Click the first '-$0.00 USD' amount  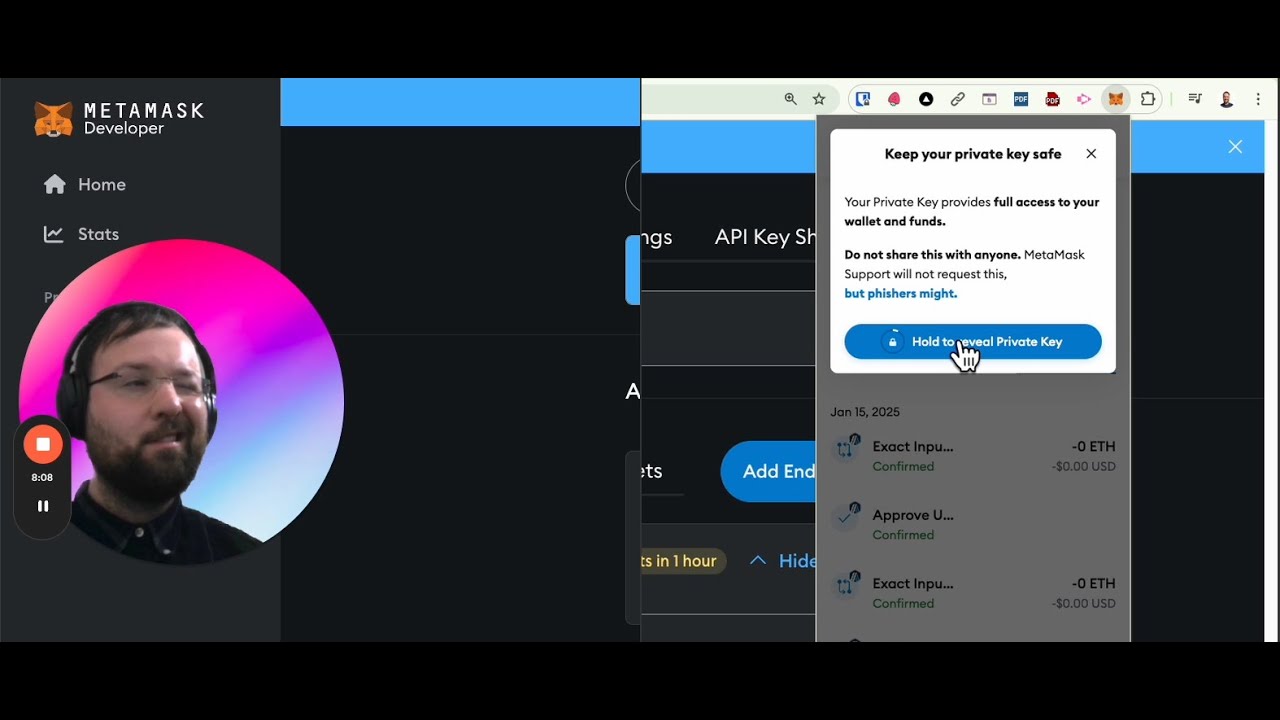click(1083, 466)
